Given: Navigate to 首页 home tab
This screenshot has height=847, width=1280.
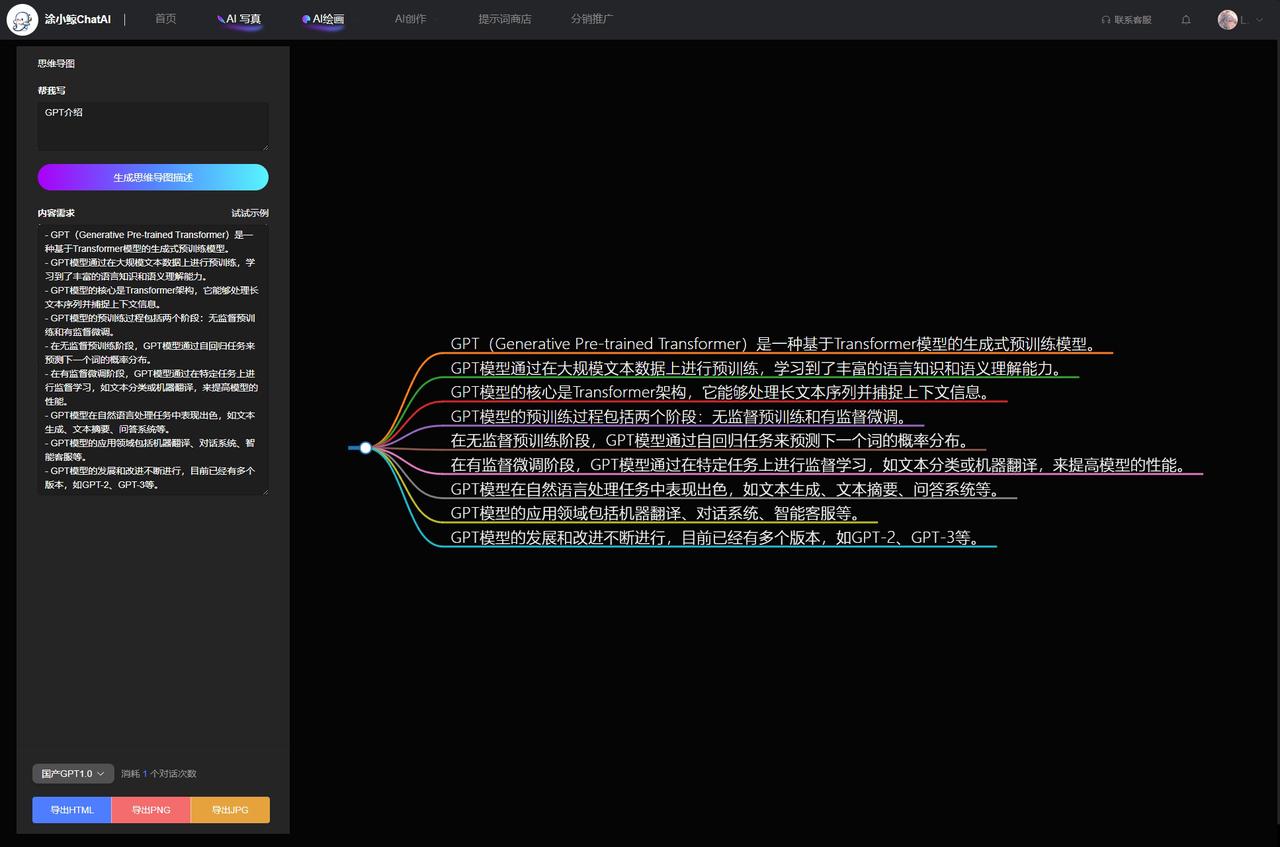Looking at the screenshot, I should (x=165, y=19).
